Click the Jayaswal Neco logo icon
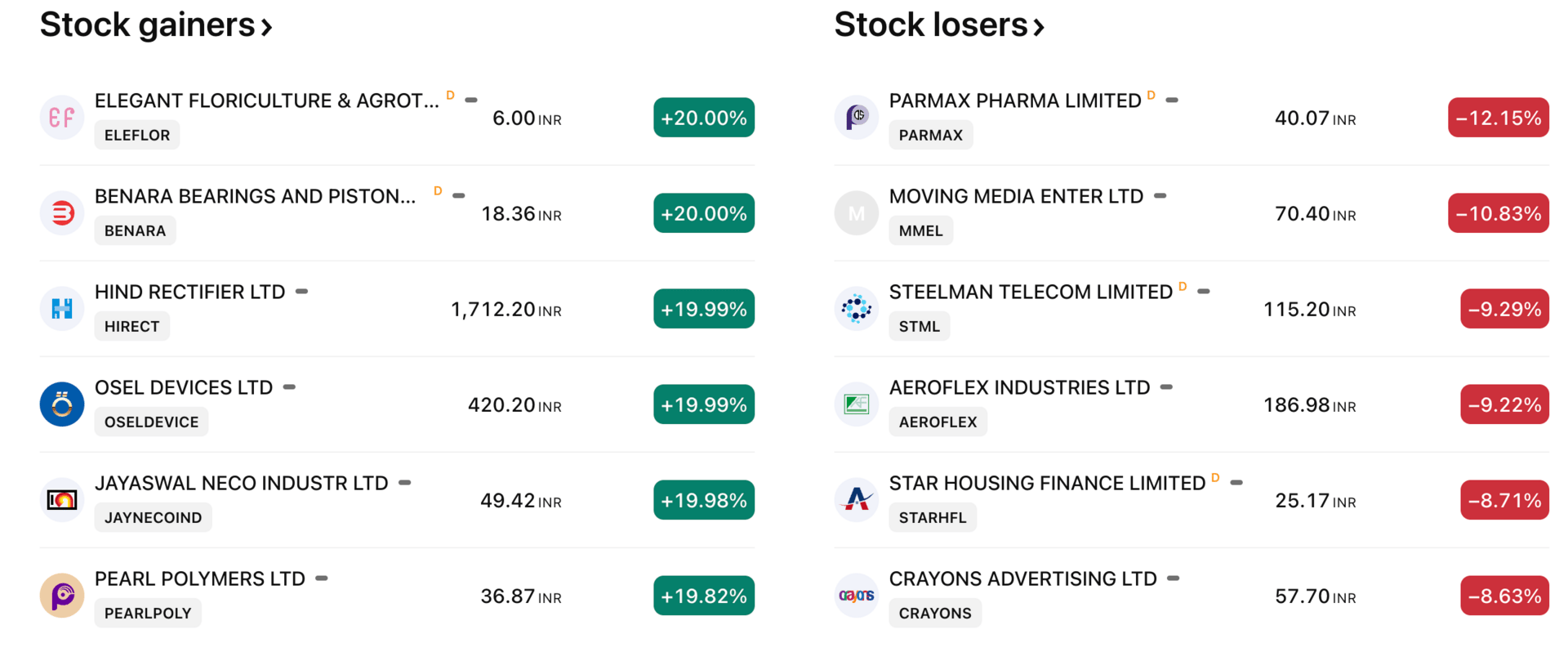1568x652 pixels. tap(62, 500)
